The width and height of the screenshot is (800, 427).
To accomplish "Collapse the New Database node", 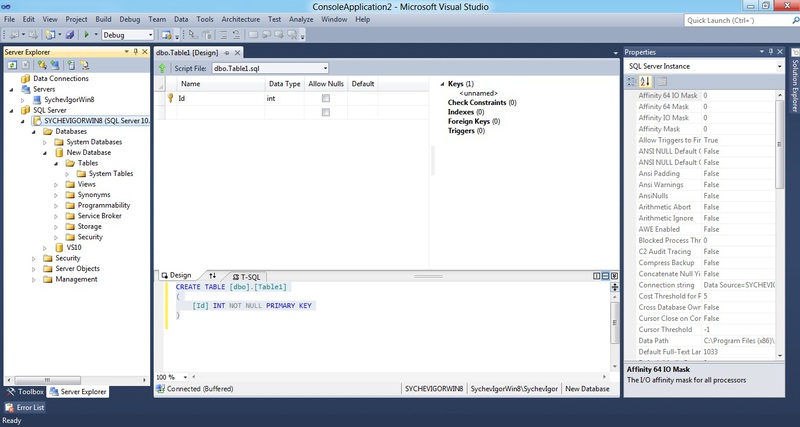I will [45, 153].
